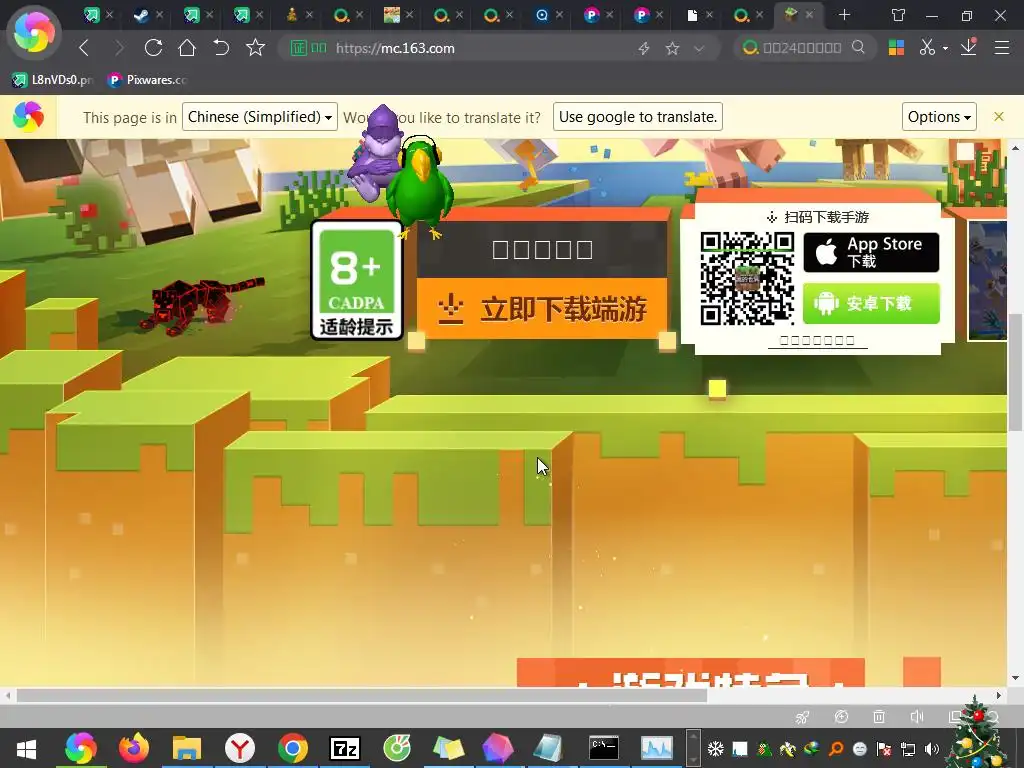Click the underlined link below QR code
Screen dimensions: 1024x768
tap(818, 340)
